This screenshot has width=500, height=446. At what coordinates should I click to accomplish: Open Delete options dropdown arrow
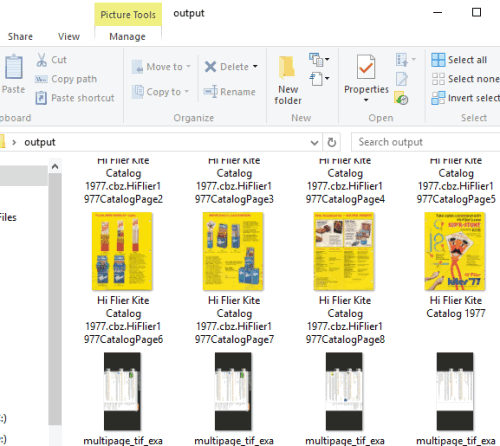[x=255, y=67]
